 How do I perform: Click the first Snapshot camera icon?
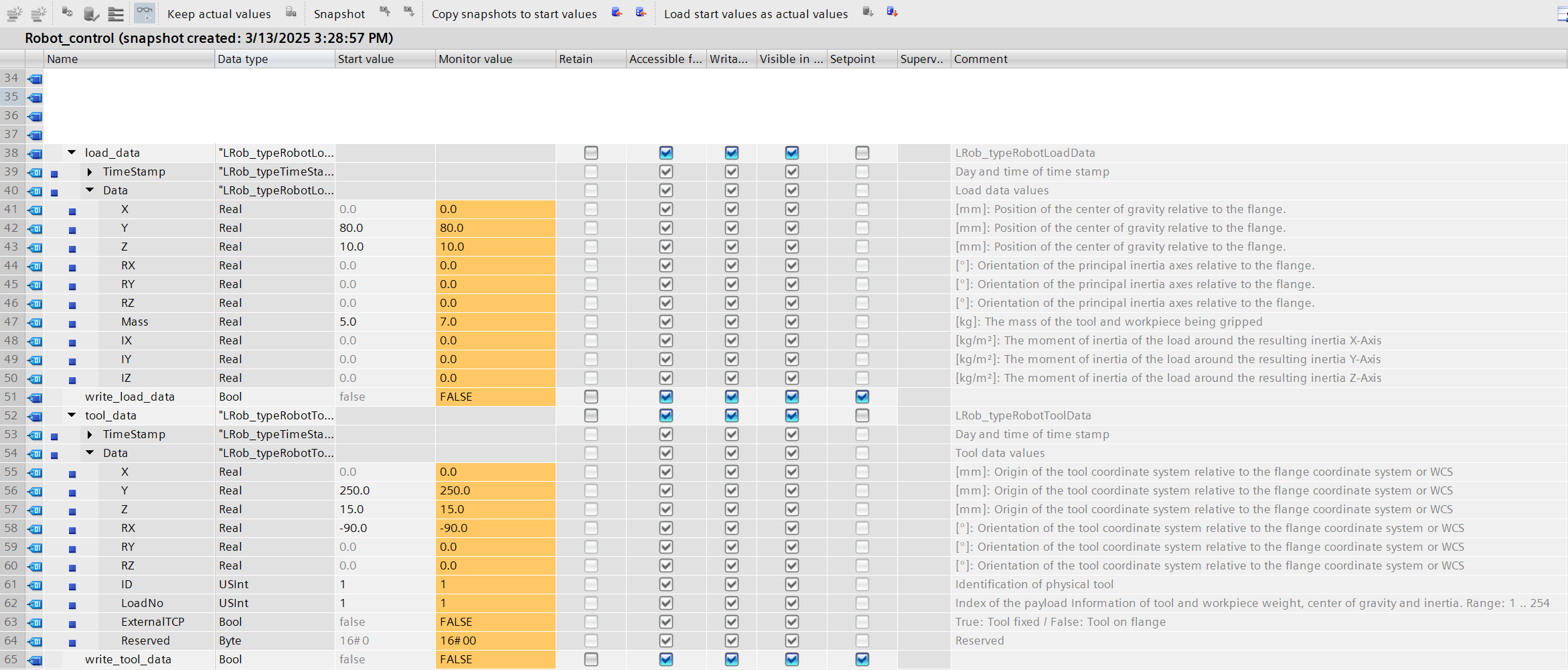tap(384, 11)
